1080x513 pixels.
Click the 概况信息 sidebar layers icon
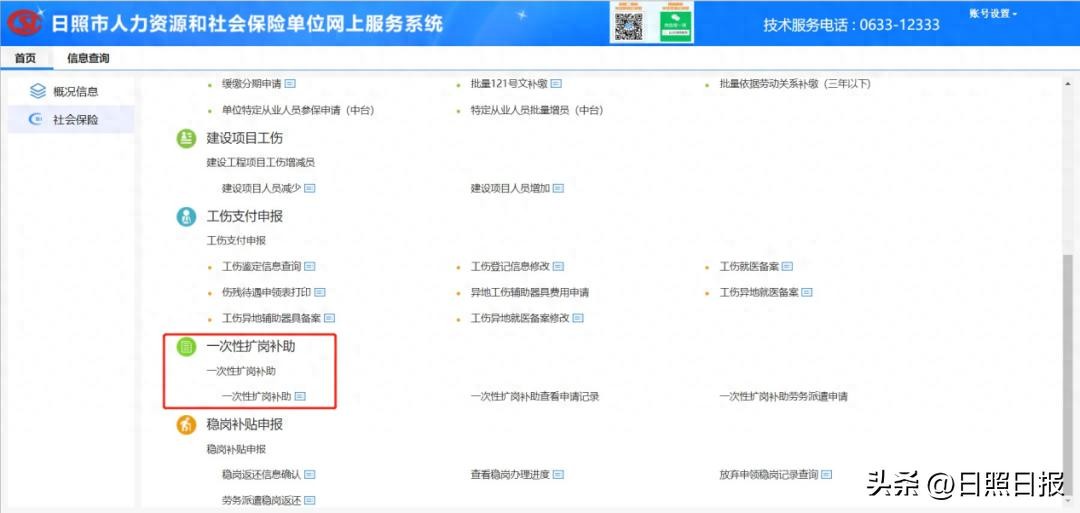pos(37,91)
